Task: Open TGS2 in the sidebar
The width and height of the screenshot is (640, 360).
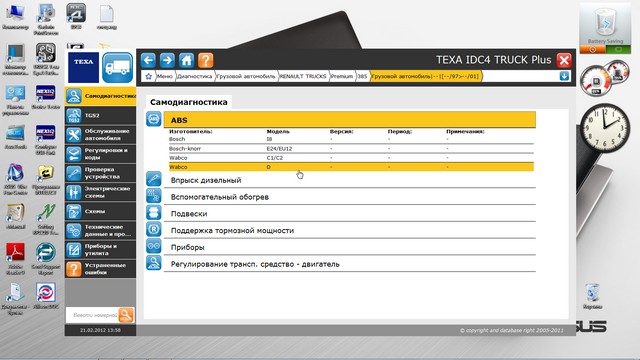Action: point(100,116)
